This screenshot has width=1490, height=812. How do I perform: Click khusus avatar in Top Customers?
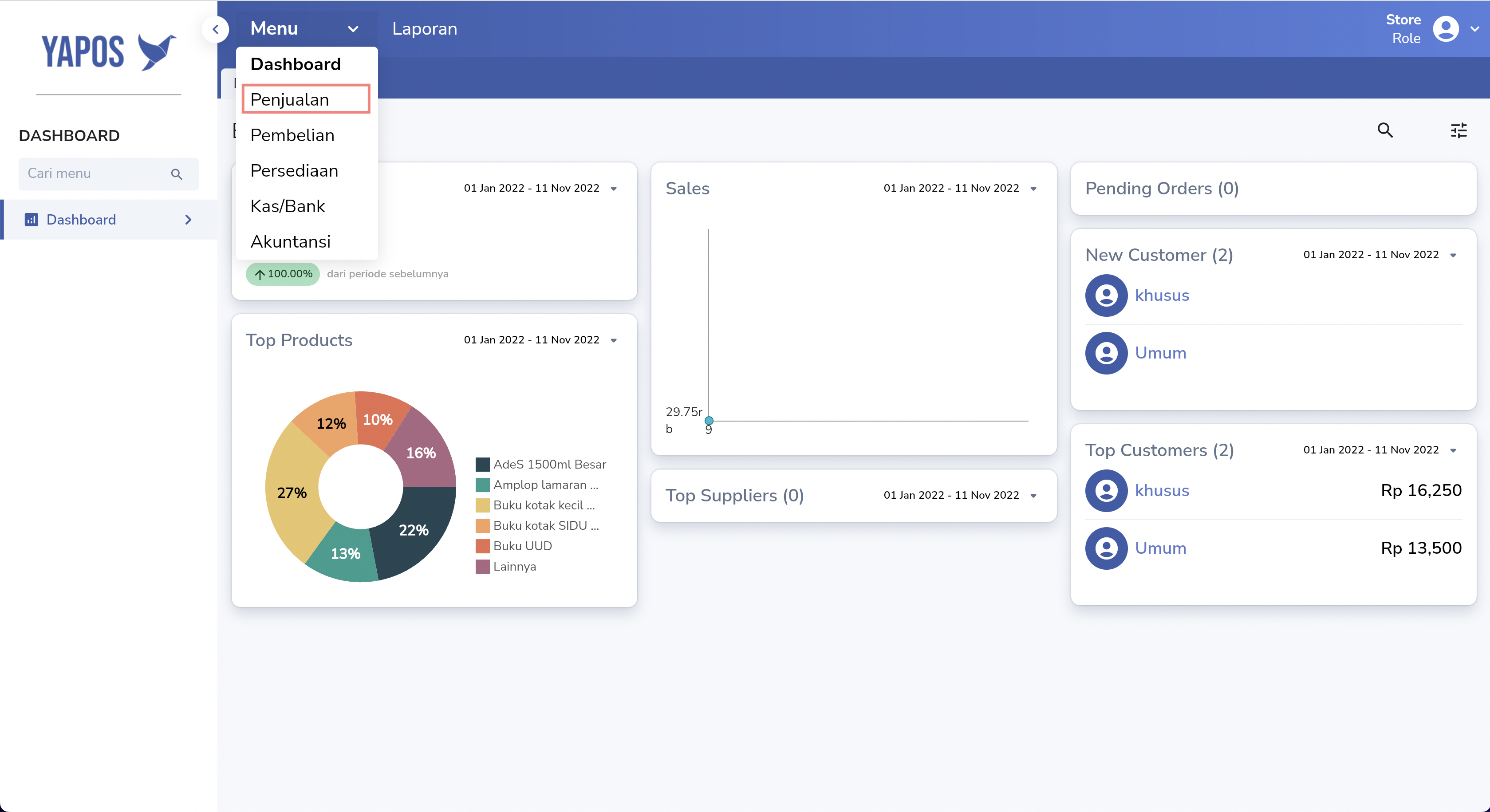[1106, 490]
